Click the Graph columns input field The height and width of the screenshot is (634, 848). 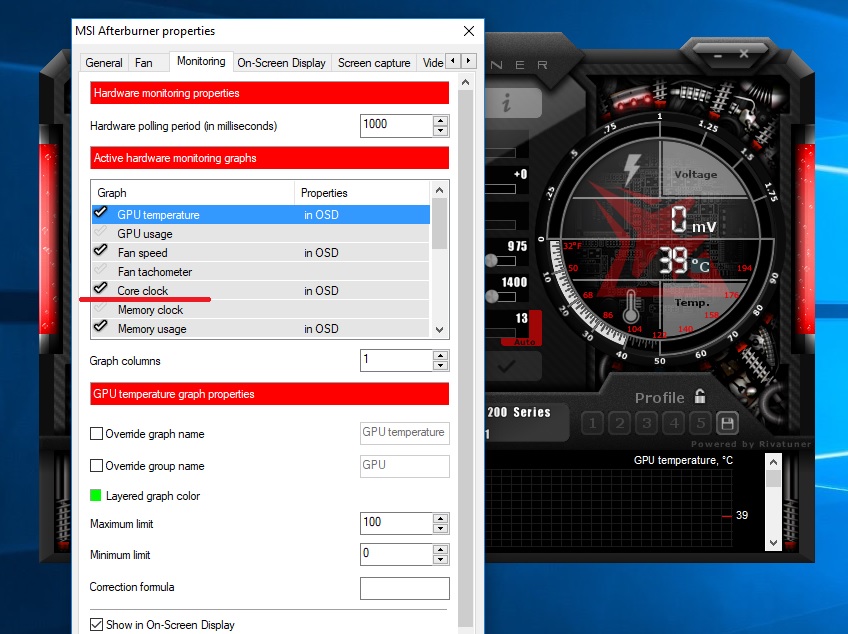coord(397,360)
